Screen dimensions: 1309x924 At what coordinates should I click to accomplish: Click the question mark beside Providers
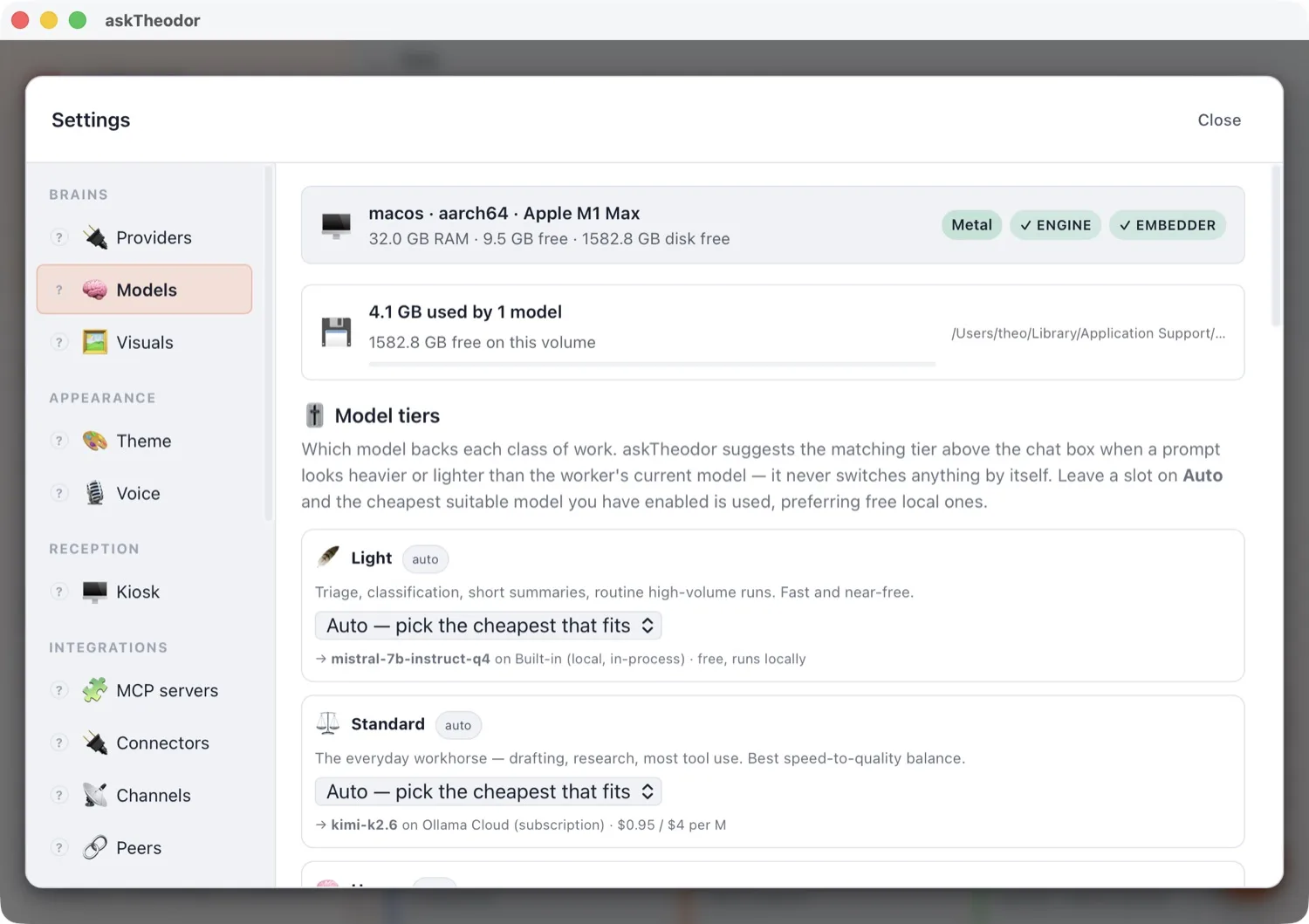click(x=59, y=237)
